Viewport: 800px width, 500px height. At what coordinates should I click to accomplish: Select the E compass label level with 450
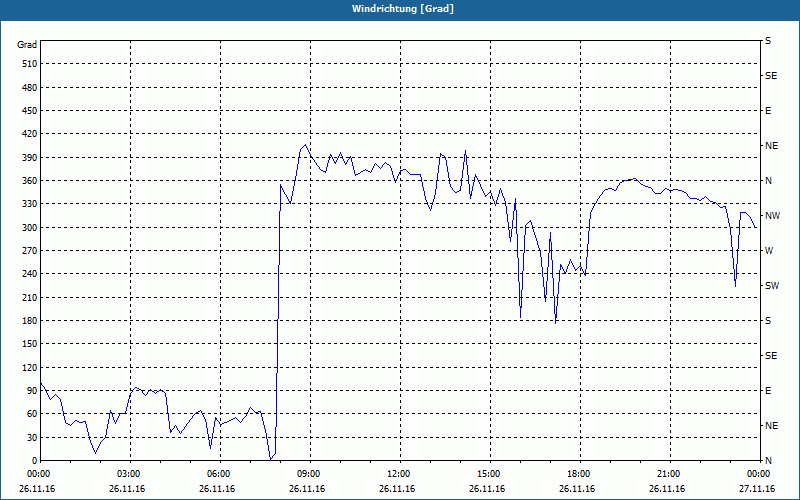[x=768, y=111]
